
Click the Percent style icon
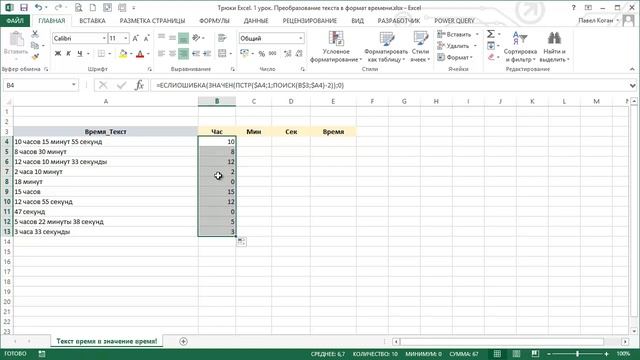pos(262,54)
